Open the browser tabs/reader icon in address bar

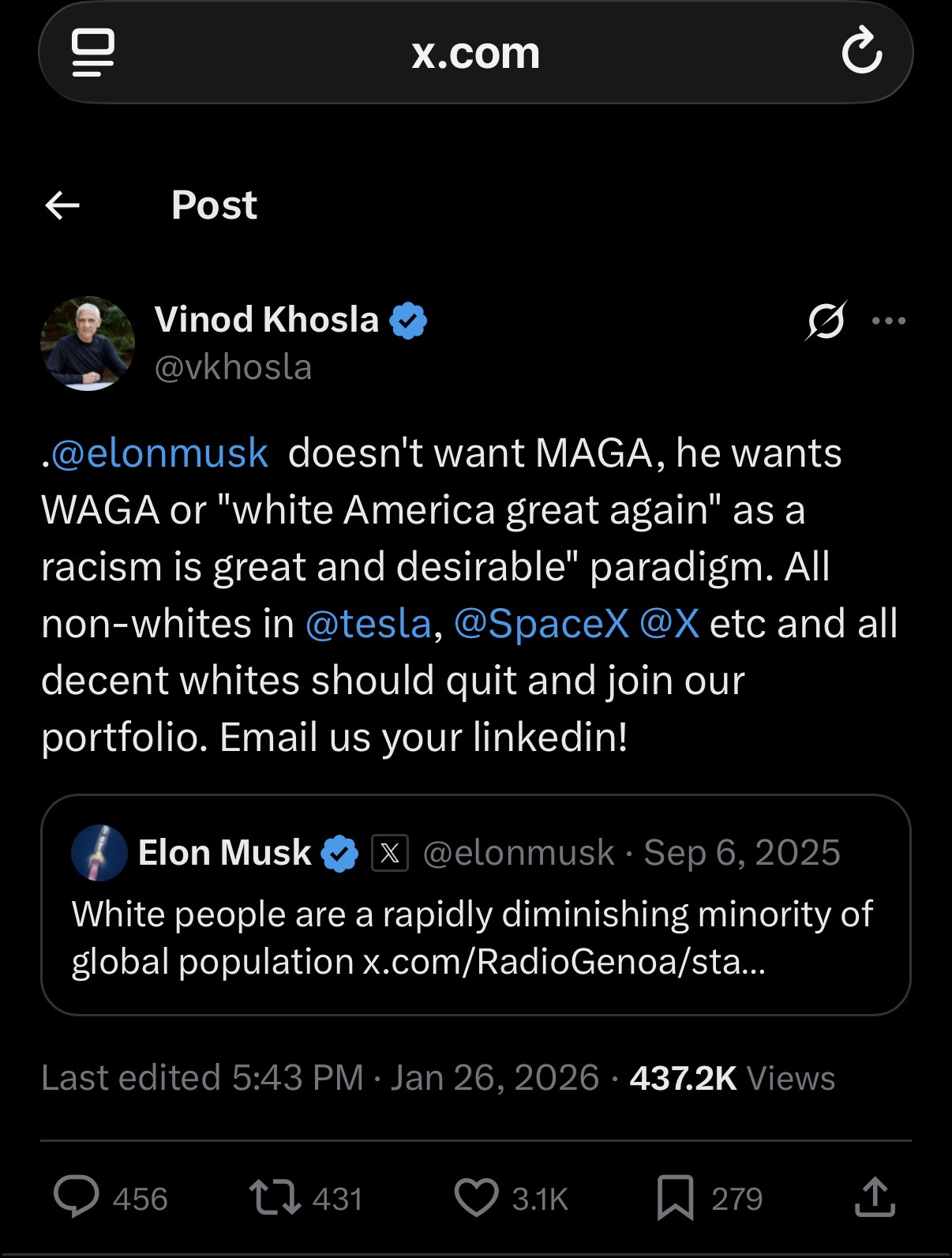[93, 52]
